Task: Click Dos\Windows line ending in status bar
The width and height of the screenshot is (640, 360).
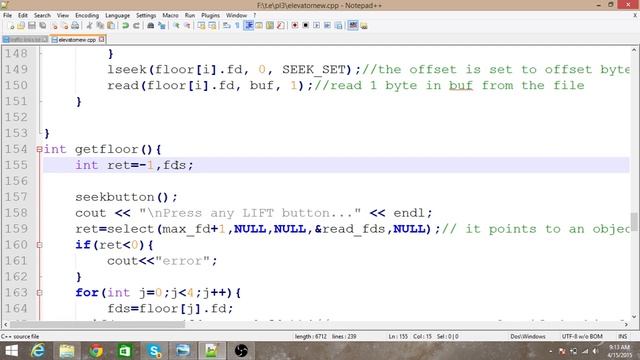Action: pos(528,336)
